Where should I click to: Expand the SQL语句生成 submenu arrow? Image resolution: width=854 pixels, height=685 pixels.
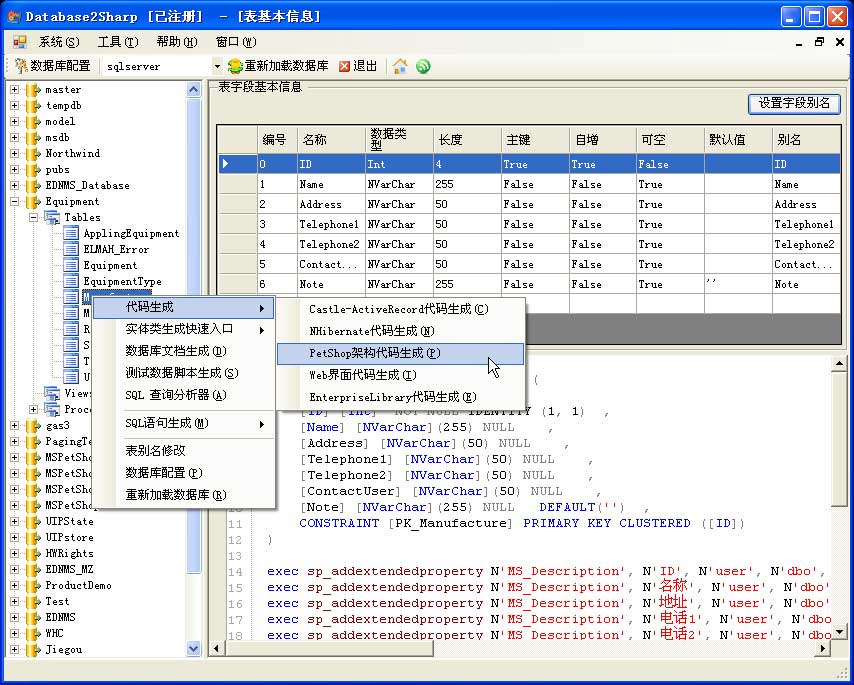tap(262, 424)
